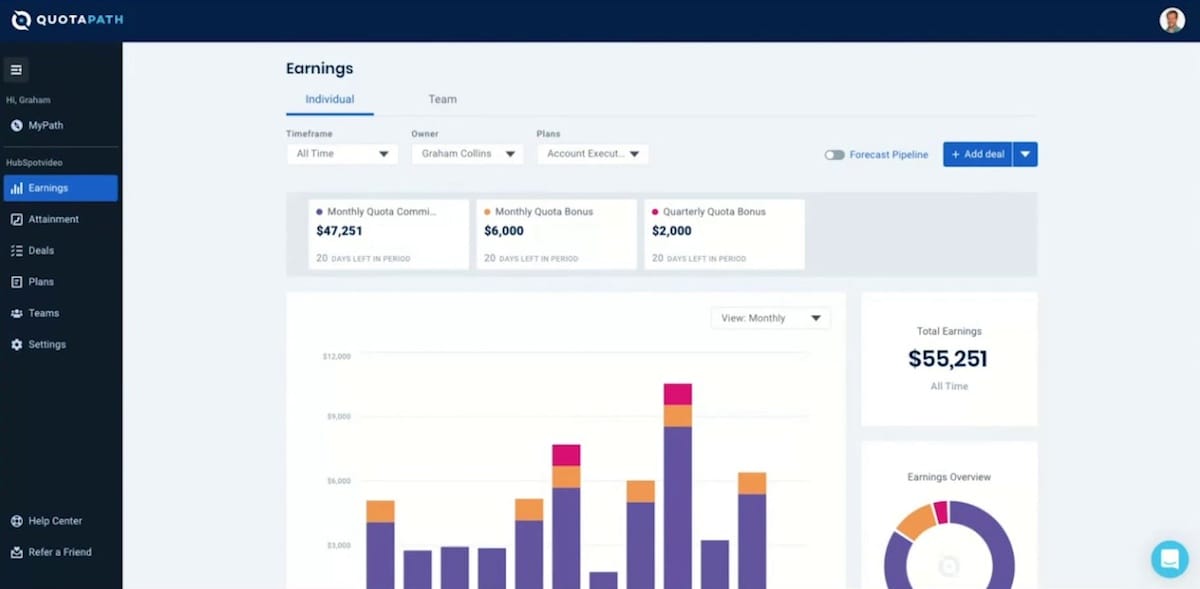
Task: Open the View: Monthly dropdown
Action: [770, 318]
